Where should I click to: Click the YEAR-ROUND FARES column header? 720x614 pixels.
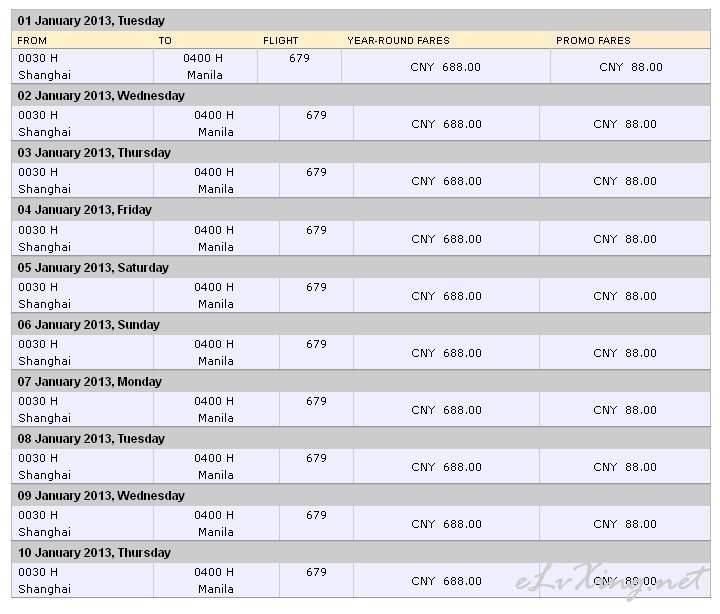399,40
